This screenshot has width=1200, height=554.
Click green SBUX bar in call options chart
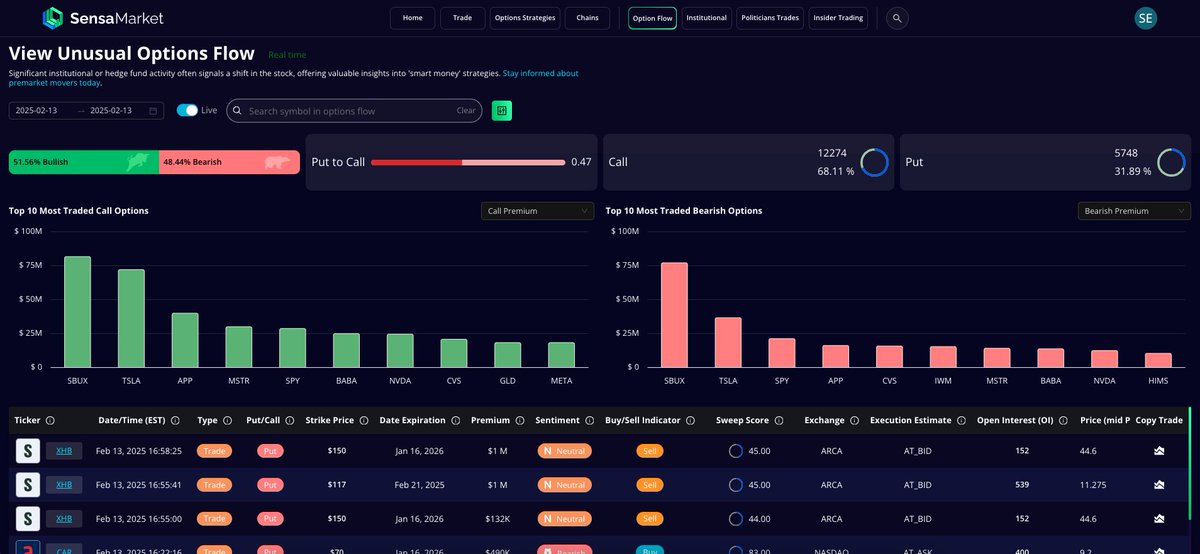pos(77,312)
